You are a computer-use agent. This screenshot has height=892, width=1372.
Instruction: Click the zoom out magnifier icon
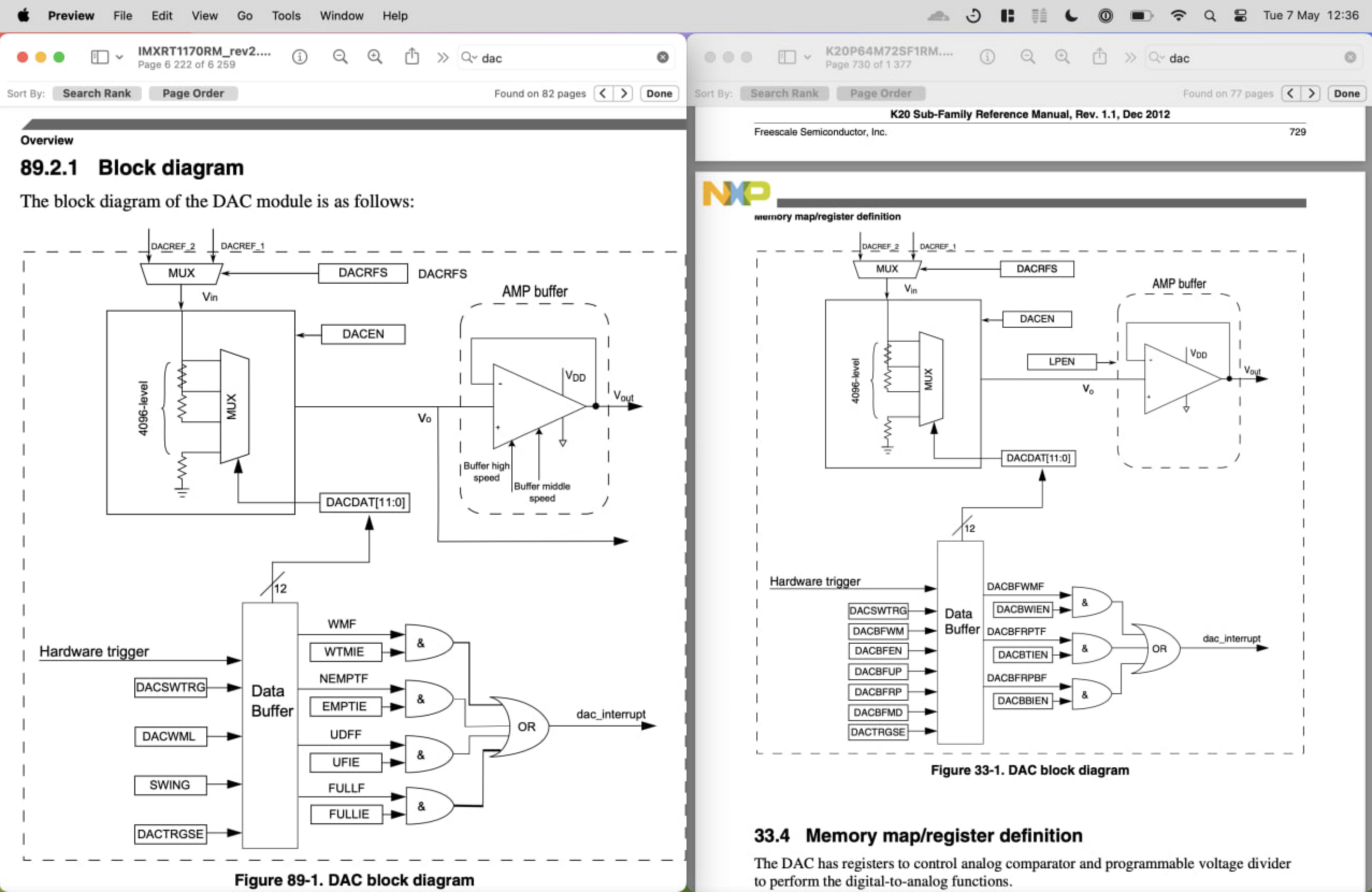tap(340, 57)
